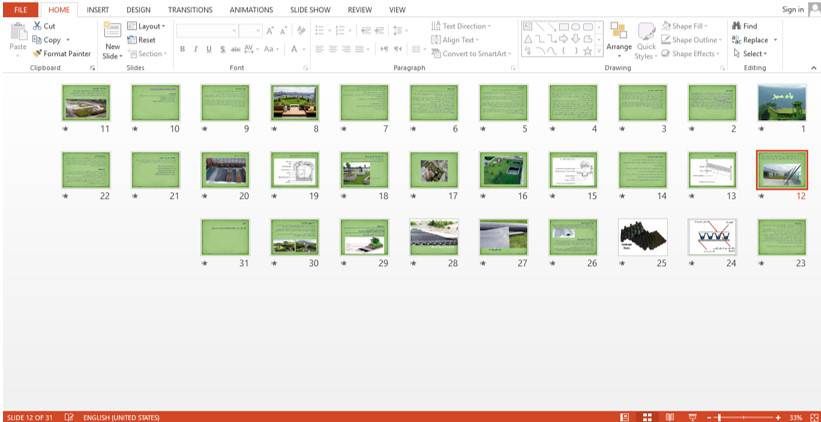Select slide 1 title thumbnail
Screen dimensions: 821x422
[782, 102]
